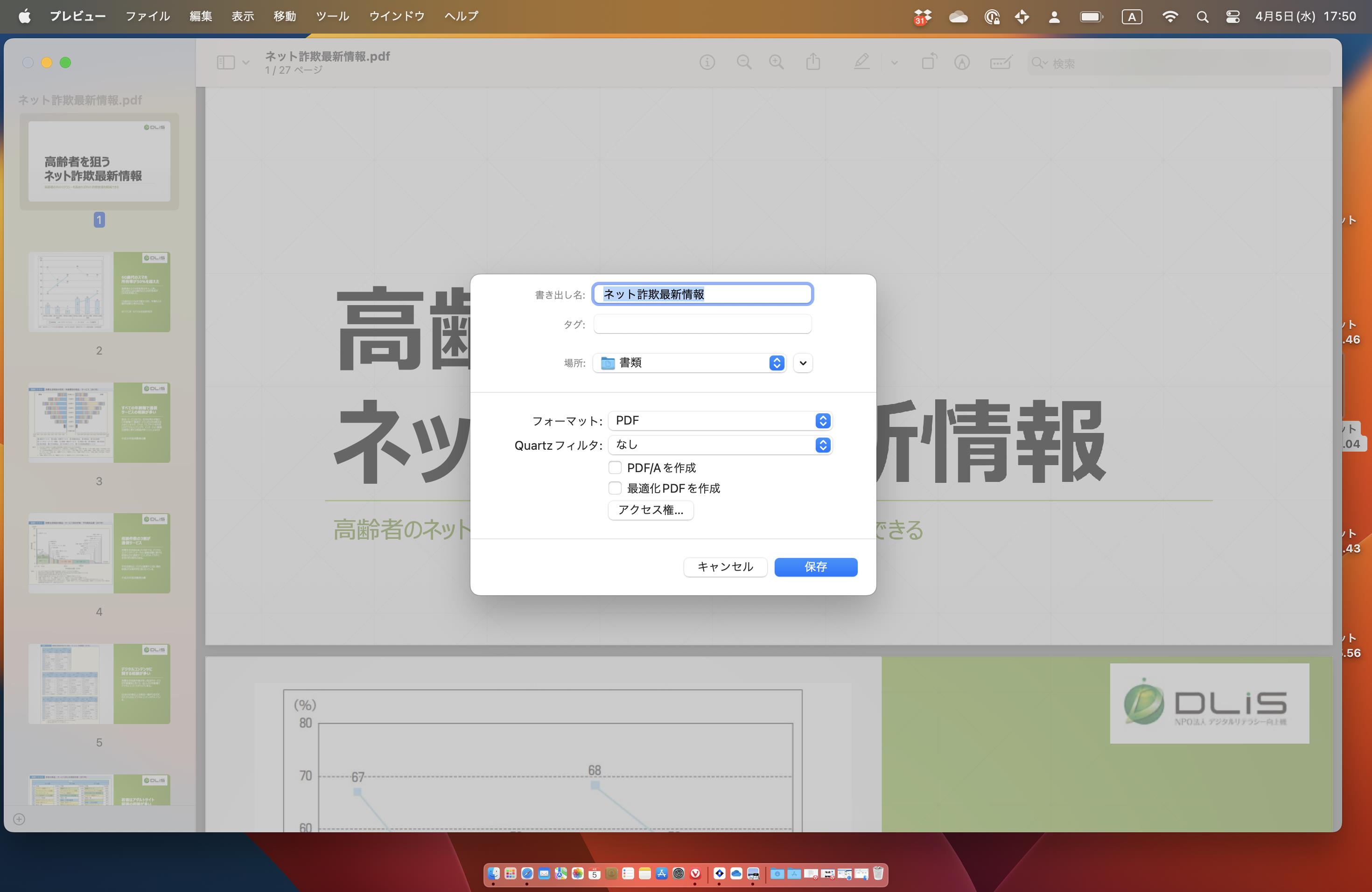Click the 保存 button
1372x892 pixels.
click(815, 567)
